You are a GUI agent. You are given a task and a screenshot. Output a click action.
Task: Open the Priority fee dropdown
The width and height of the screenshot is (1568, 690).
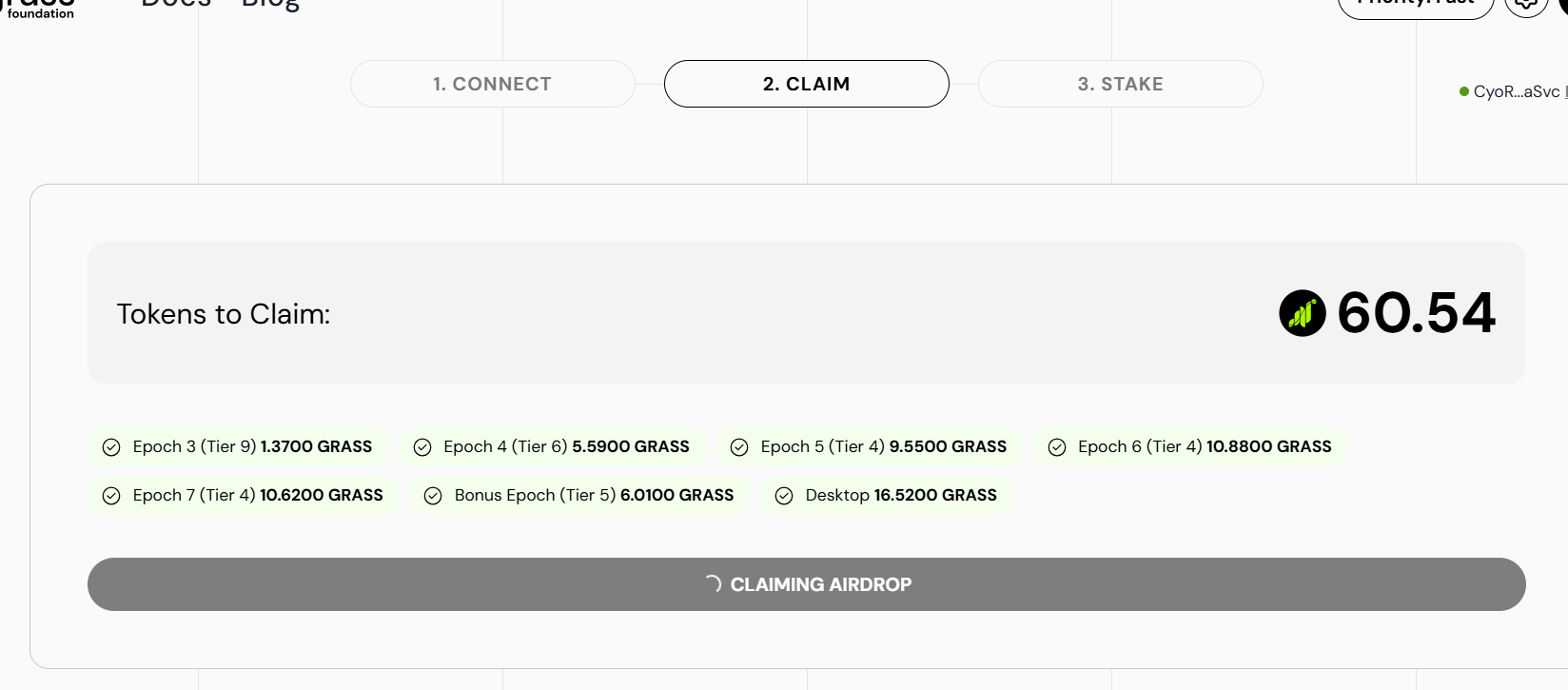point(1416,5)
